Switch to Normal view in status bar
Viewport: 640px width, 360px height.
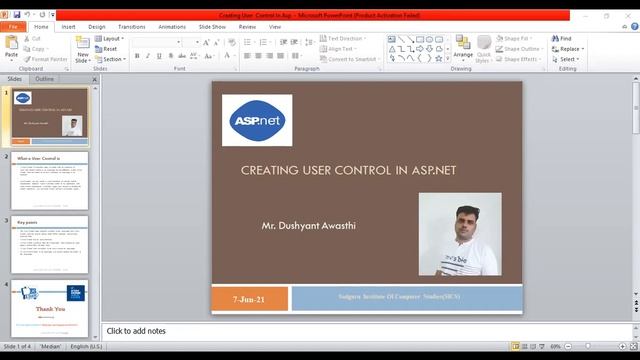coord(516,347)
